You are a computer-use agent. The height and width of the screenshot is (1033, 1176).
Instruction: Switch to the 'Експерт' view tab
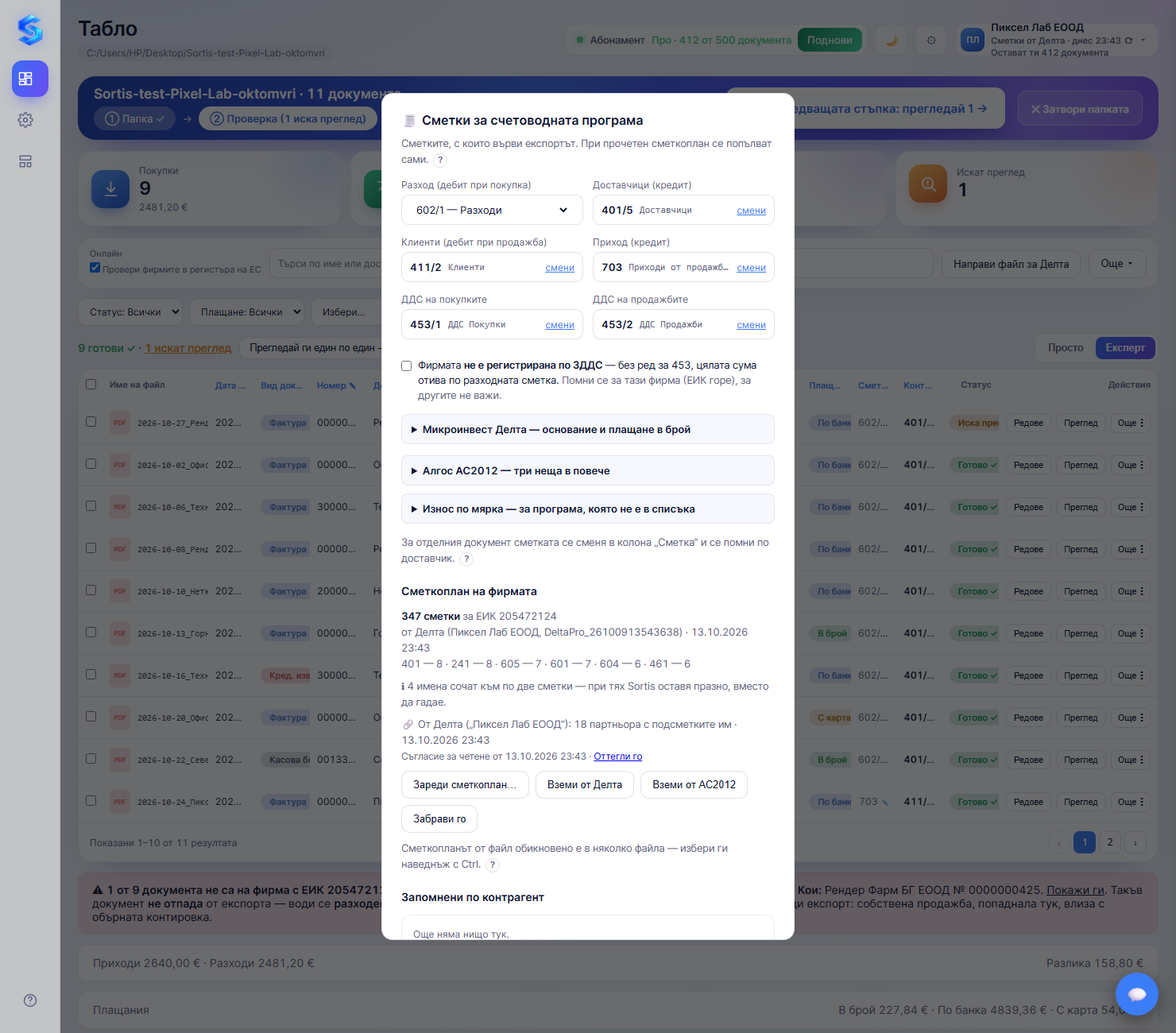(x=1125, y=348)
